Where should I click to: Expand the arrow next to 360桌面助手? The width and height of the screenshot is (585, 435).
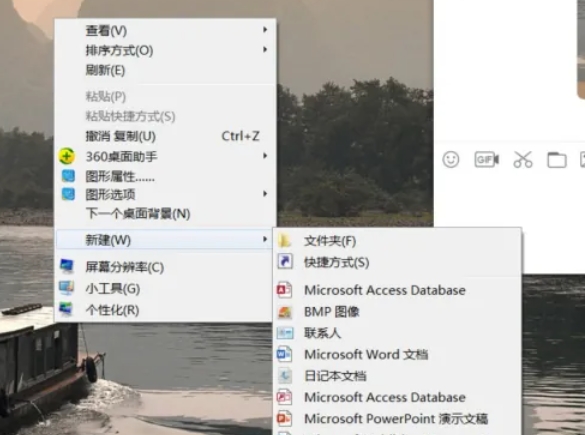coord(265,156)
